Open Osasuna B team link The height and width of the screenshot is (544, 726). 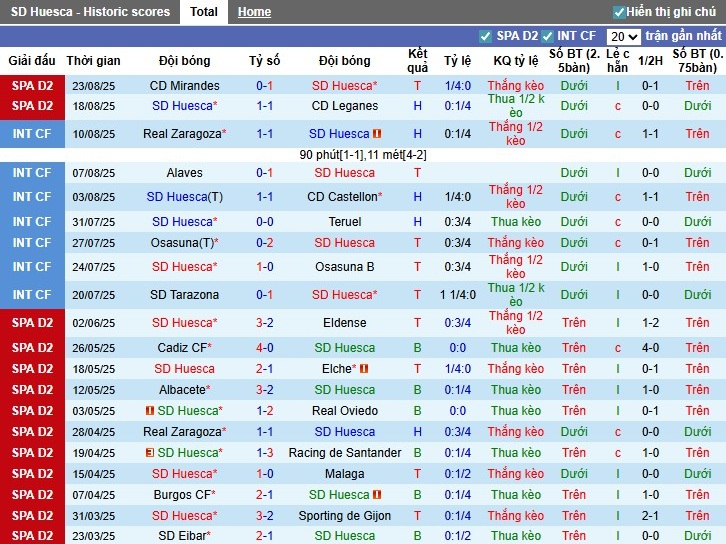pyautogui.click(x=344, y=267)
